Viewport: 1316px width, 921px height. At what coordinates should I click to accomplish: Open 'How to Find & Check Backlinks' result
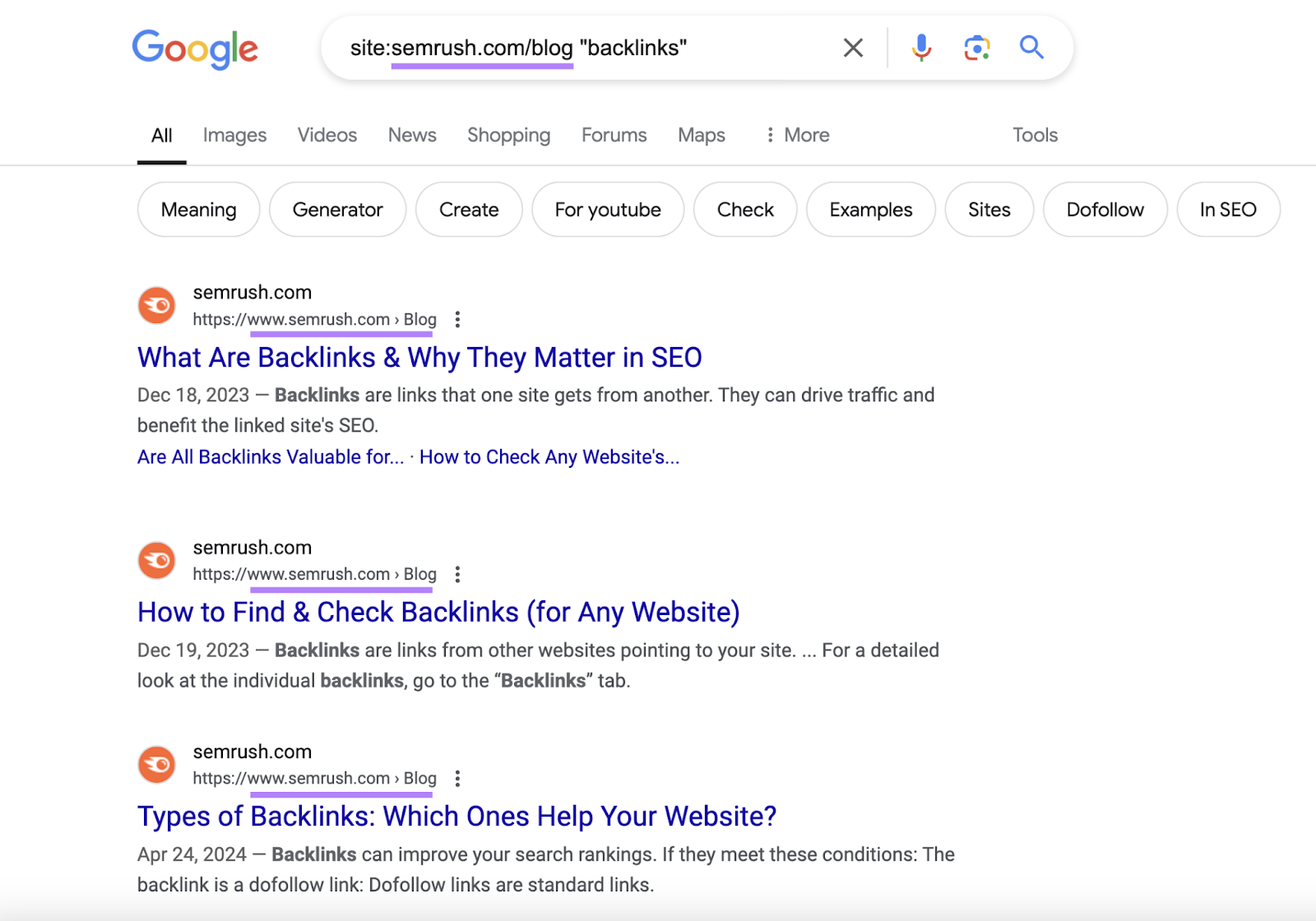[438, 612]
